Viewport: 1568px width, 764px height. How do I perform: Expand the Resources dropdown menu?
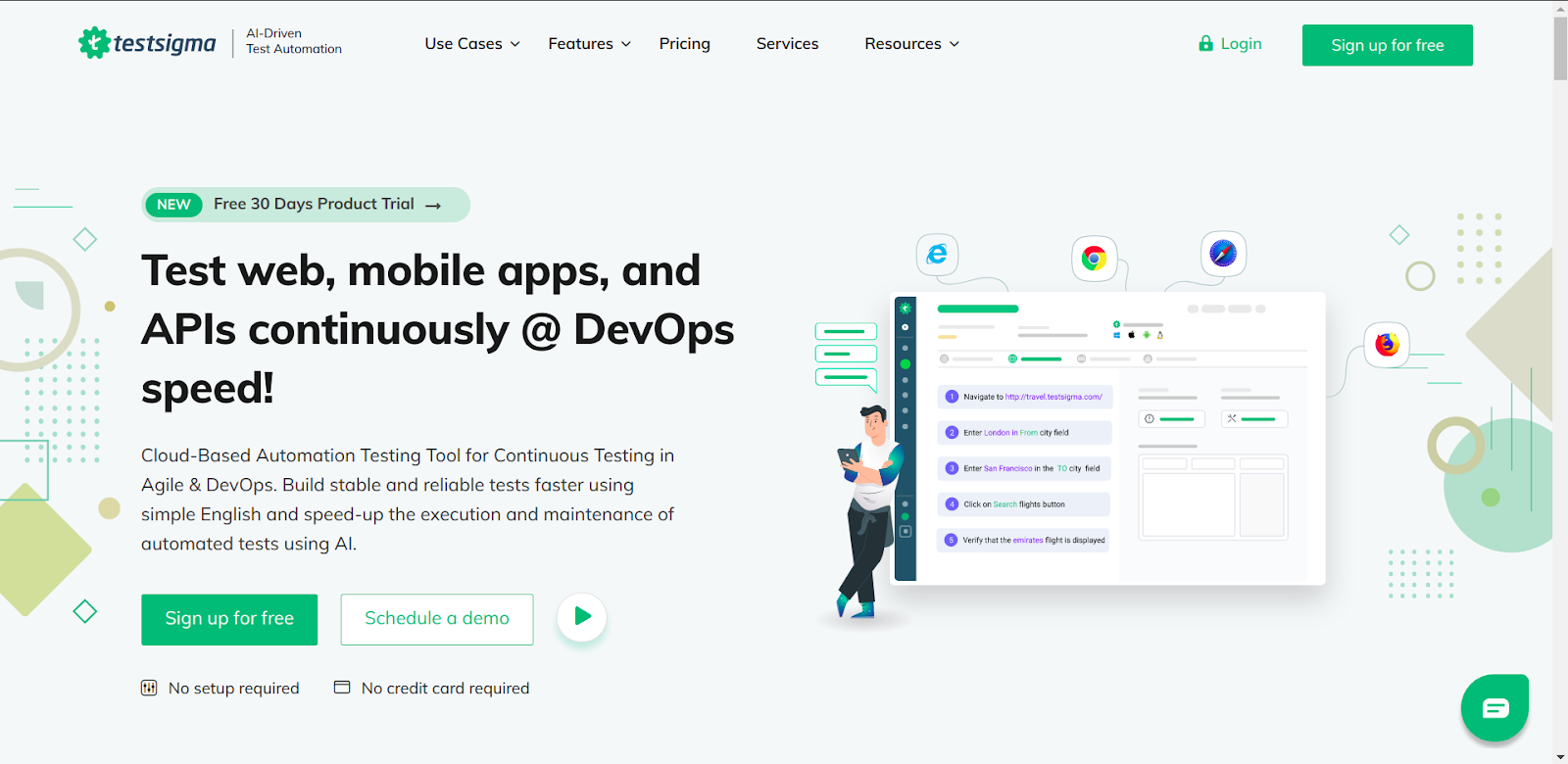911,44
